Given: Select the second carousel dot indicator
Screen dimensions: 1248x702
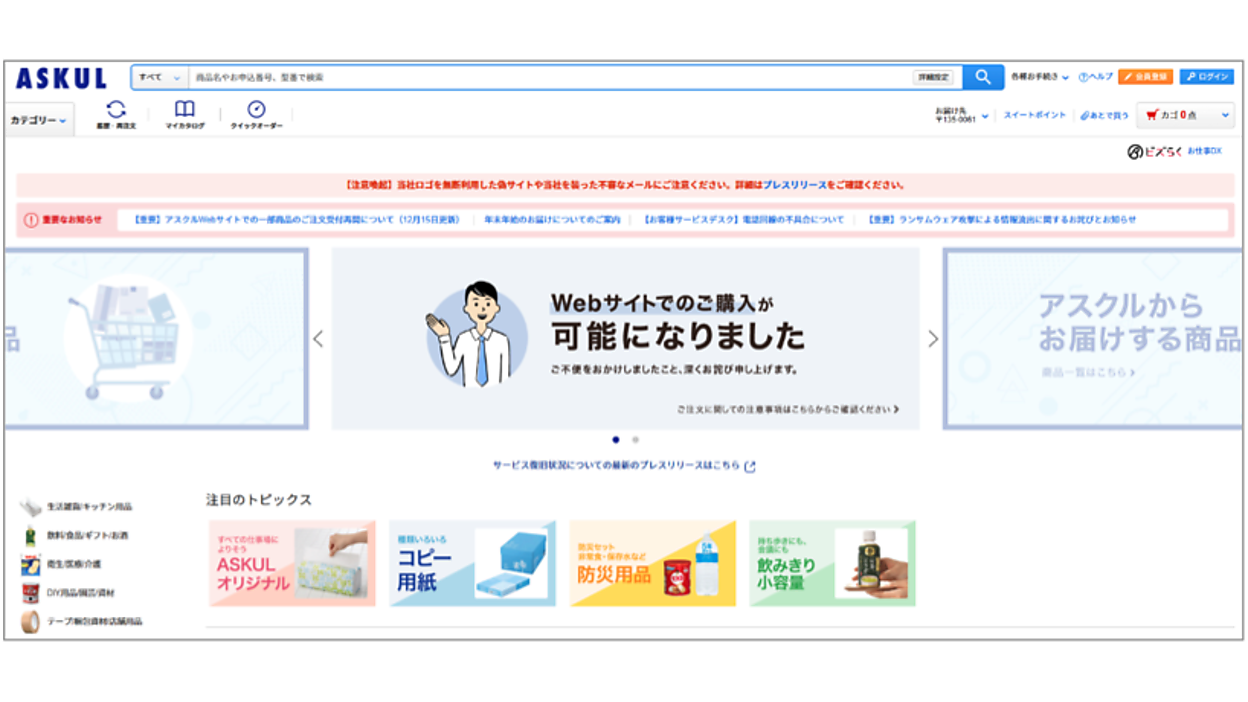Looking at the screenshot, I should (x=635, y=439).
